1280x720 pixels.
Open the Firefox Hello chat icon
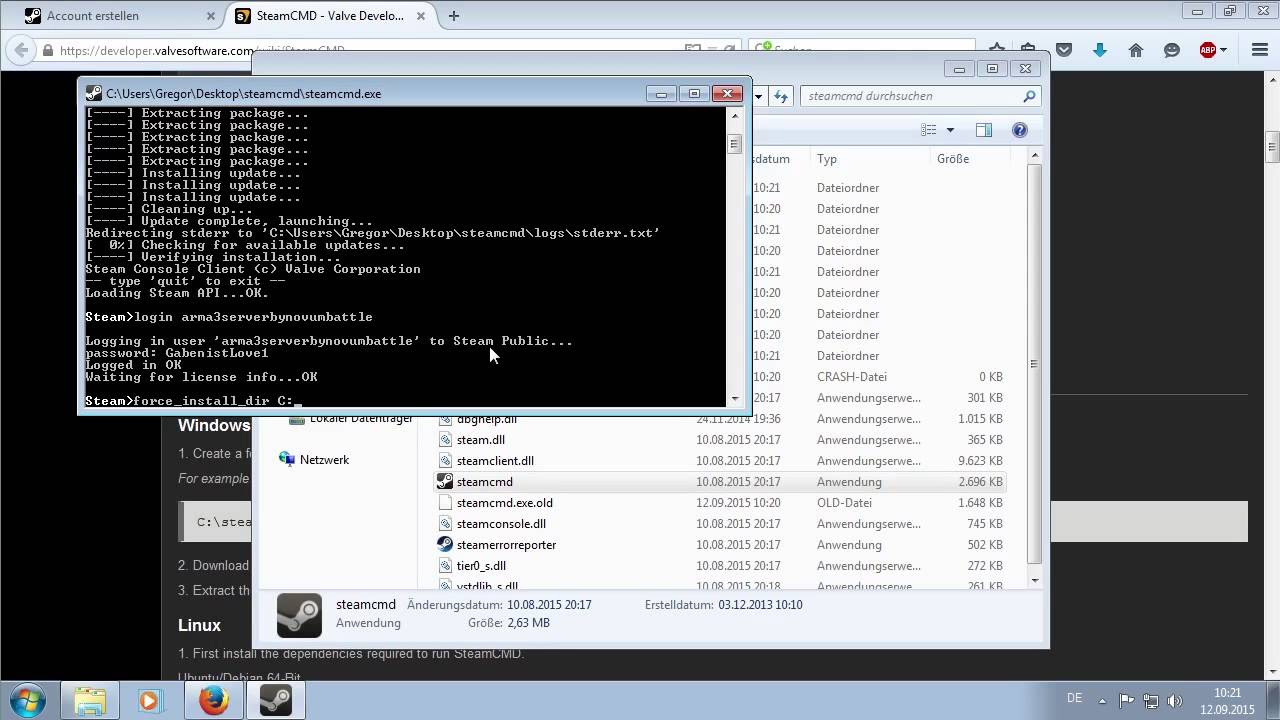[1172, 50]
